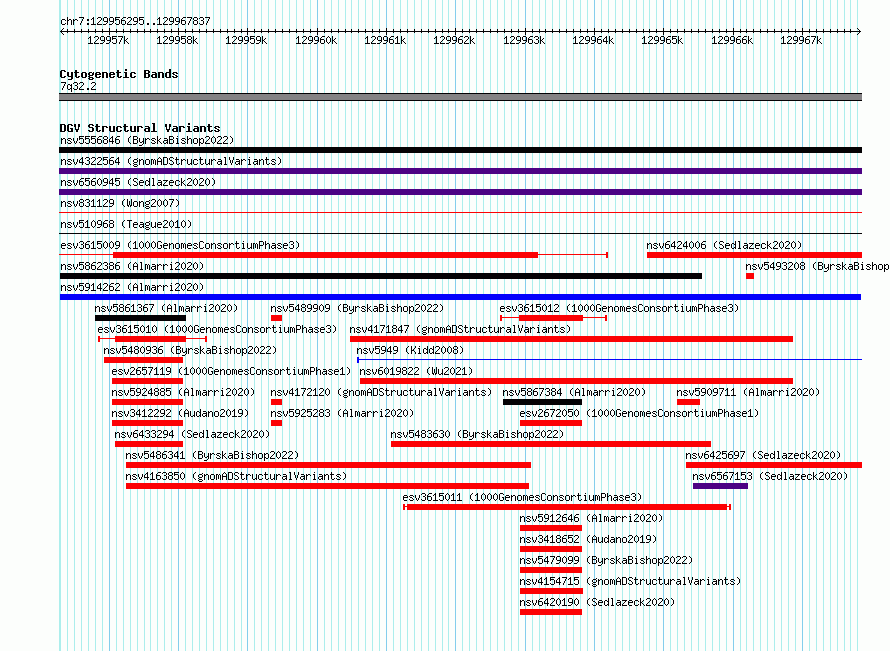
Task: Open nsv4163850 gnomADStructuralVariants label
Action: tap(236, 476)
